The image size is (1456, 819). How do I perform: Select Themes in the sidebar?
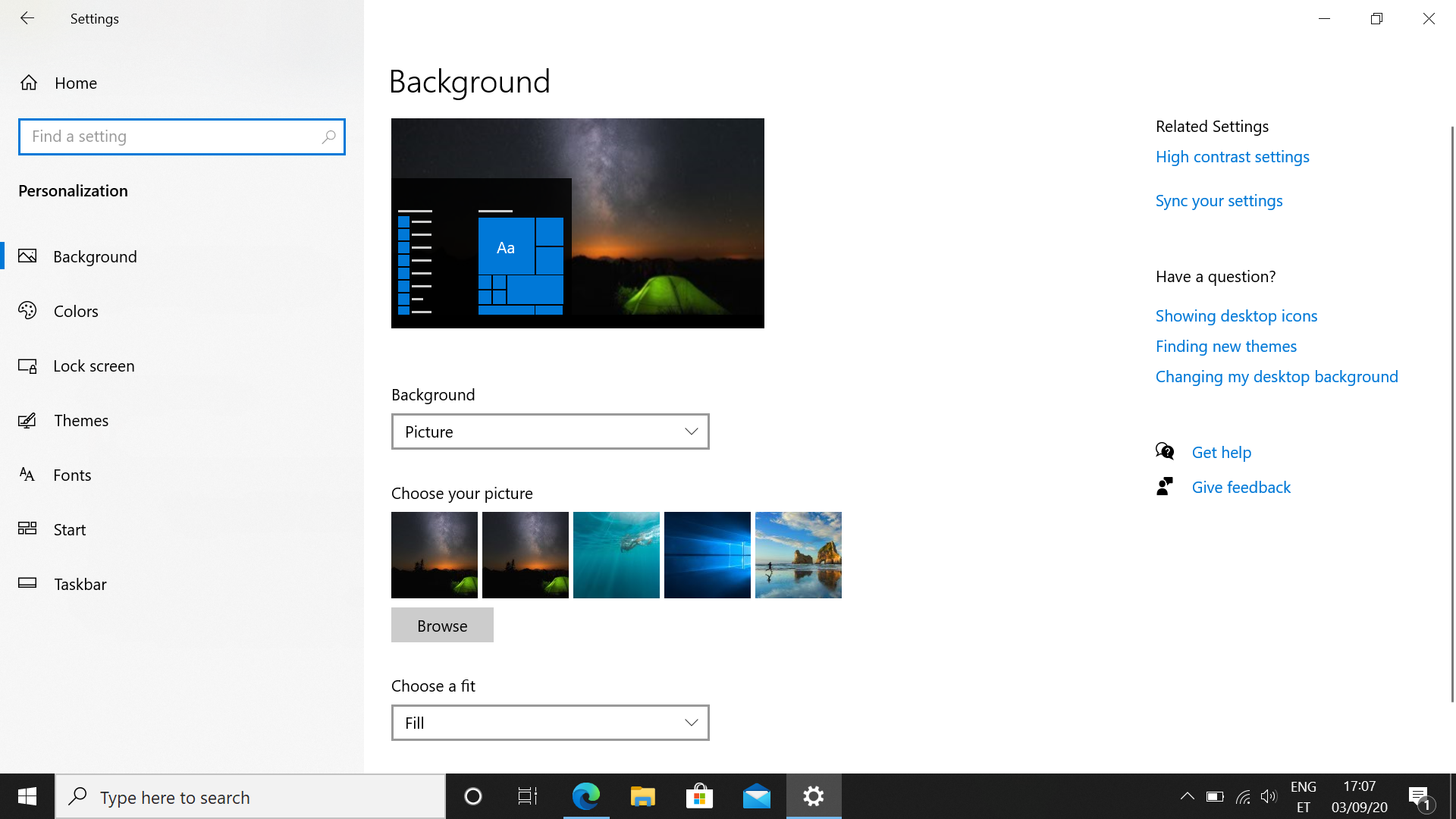[x=80, y=420]
